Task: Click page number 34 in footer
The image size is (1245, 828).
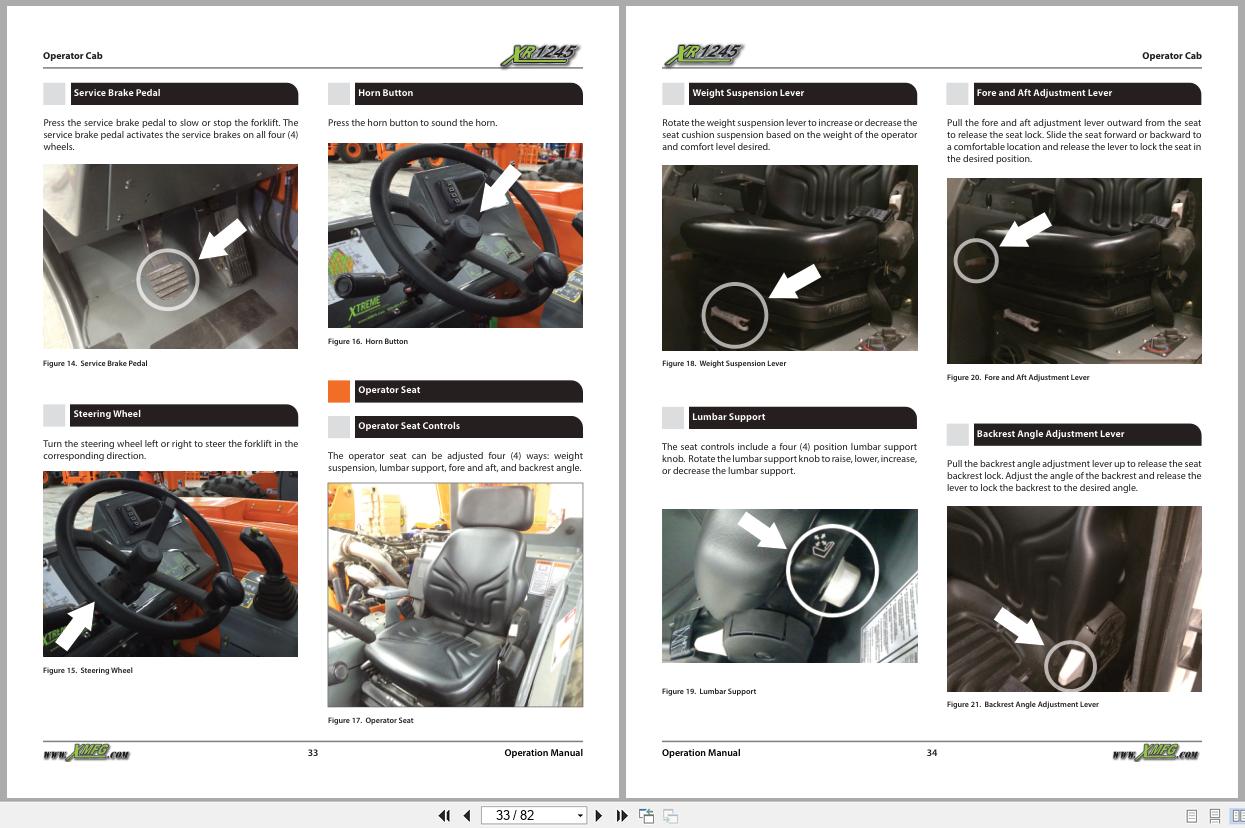Action: pyautogui.click(x=932, y=753)
